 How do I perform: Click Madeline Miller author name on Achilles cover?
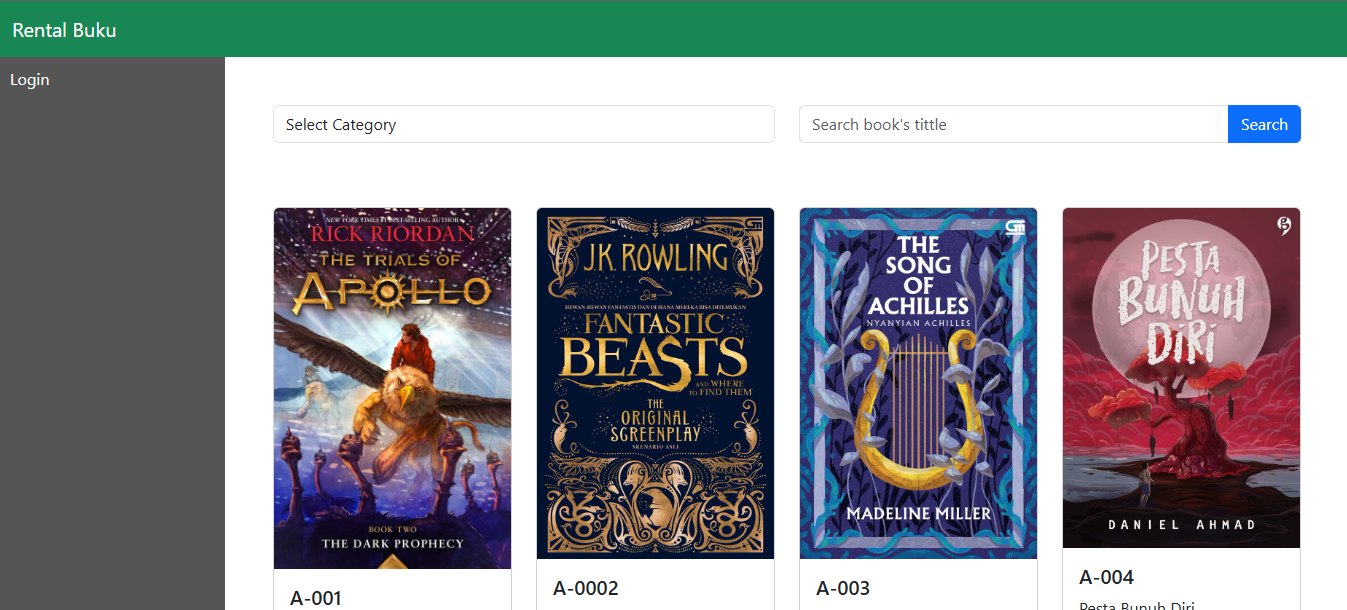pyautogui.click(x=918, y=514)
